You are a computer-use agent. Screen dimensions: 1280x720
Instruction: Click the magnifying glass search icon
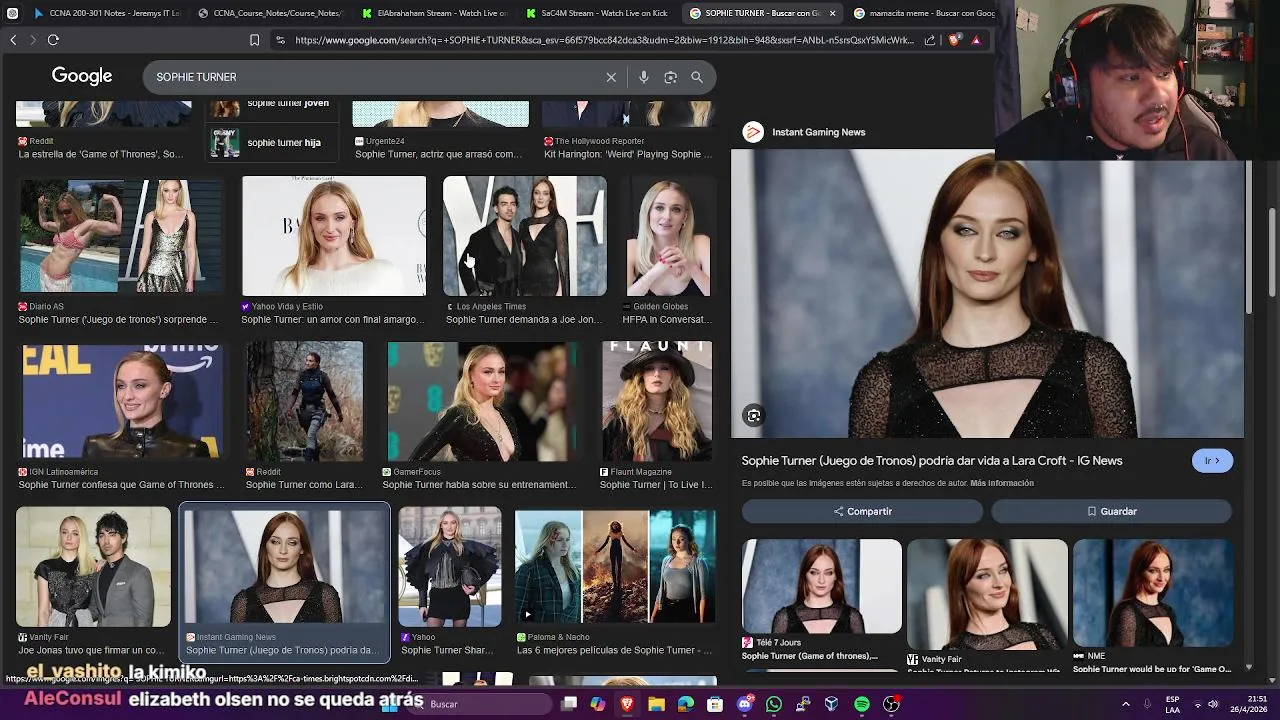click(x=697, y=77)
